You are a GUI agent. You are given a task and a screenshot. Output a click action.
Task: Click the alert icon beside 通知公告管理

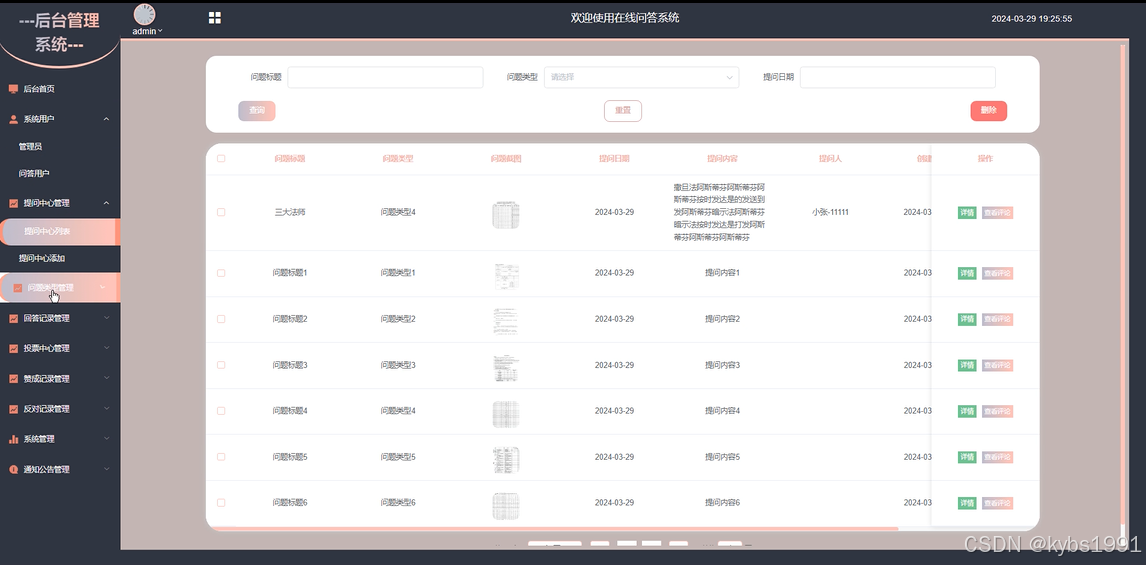(x=13, y=470)
